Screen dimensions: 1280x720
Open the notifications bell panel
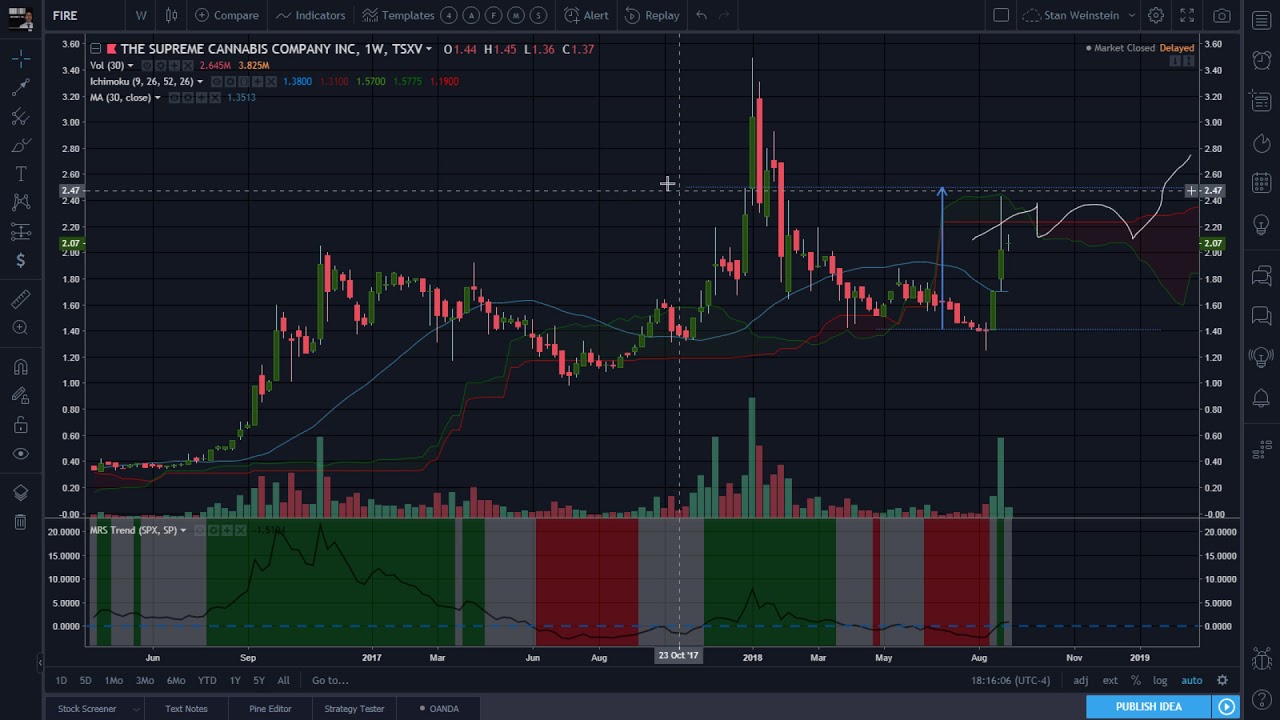(x=1261, y=399)
